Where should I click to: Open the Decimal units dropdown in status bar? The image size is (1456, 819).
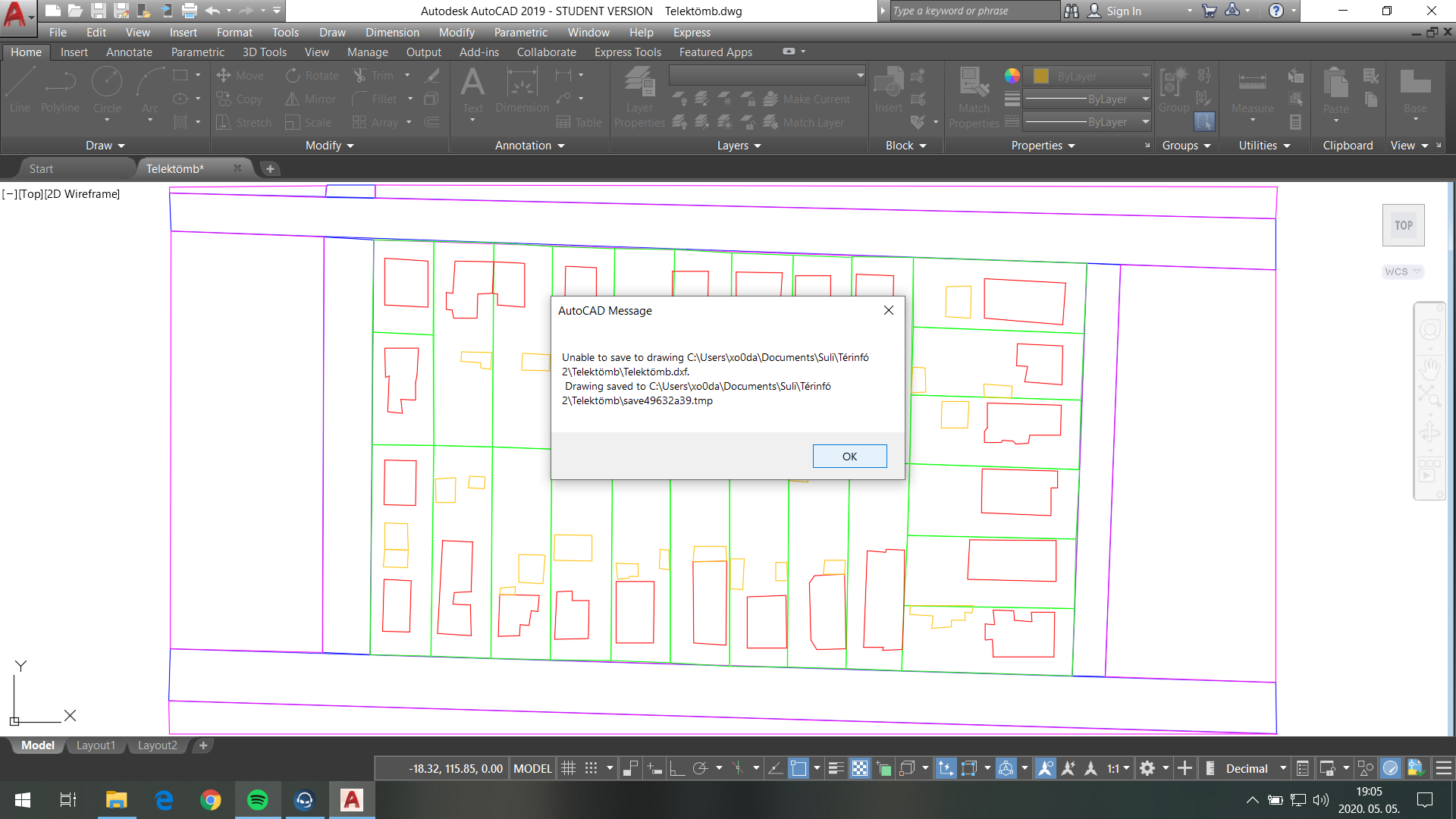[x=1256, y=768]
